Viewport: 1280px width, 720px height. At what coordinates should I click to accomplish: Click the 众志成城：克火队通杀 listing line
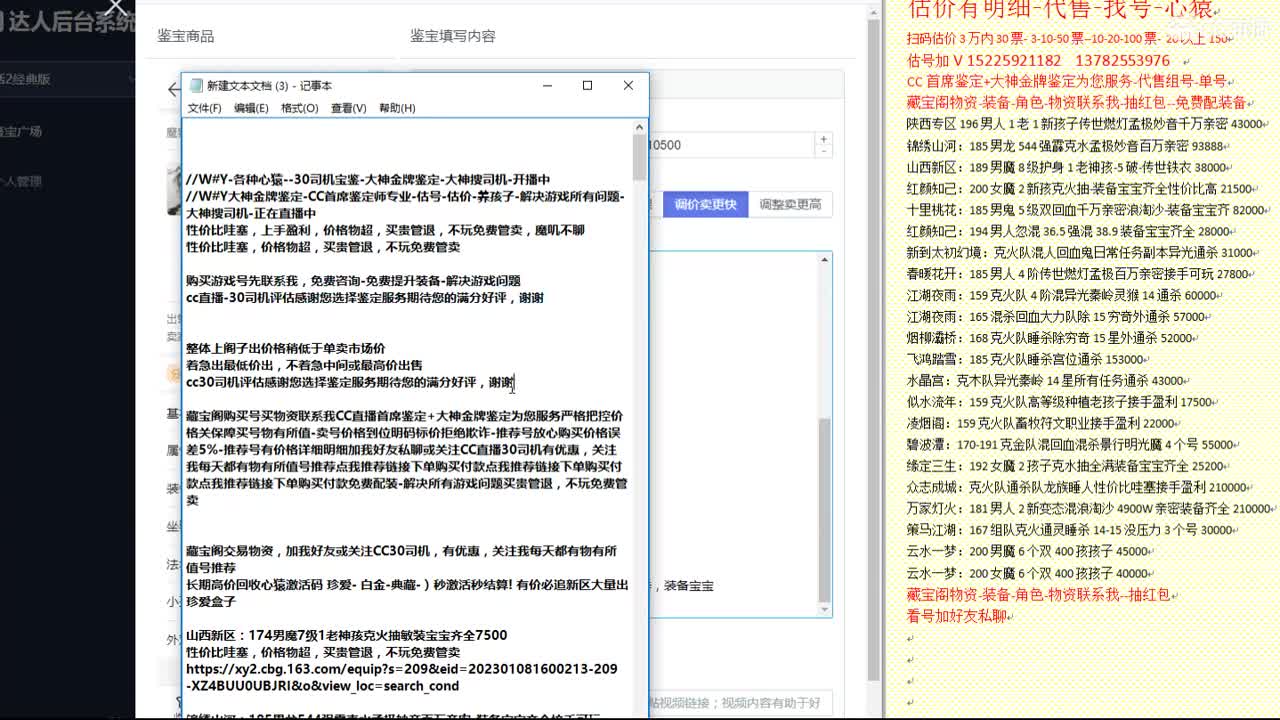tap(1076, 488)
